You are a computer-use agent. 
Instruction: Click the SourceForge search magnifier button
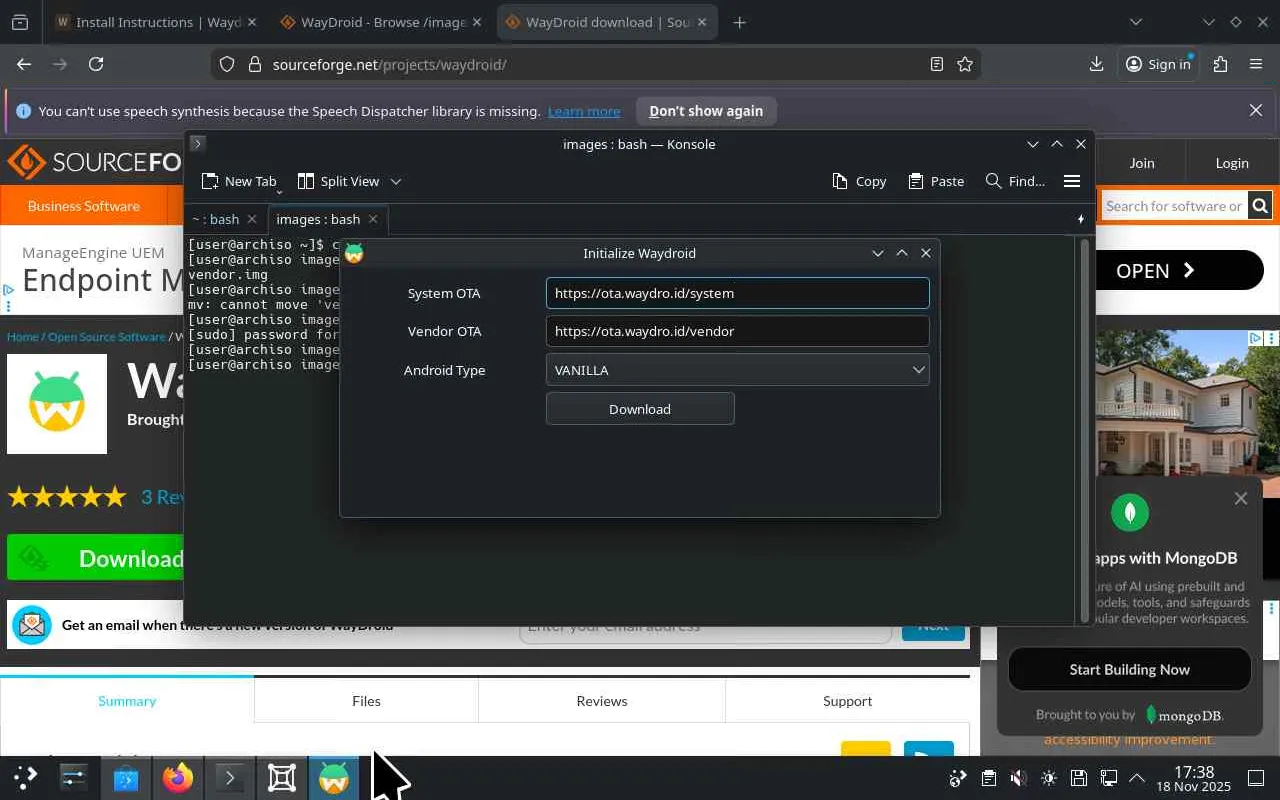coord(1260,206)
